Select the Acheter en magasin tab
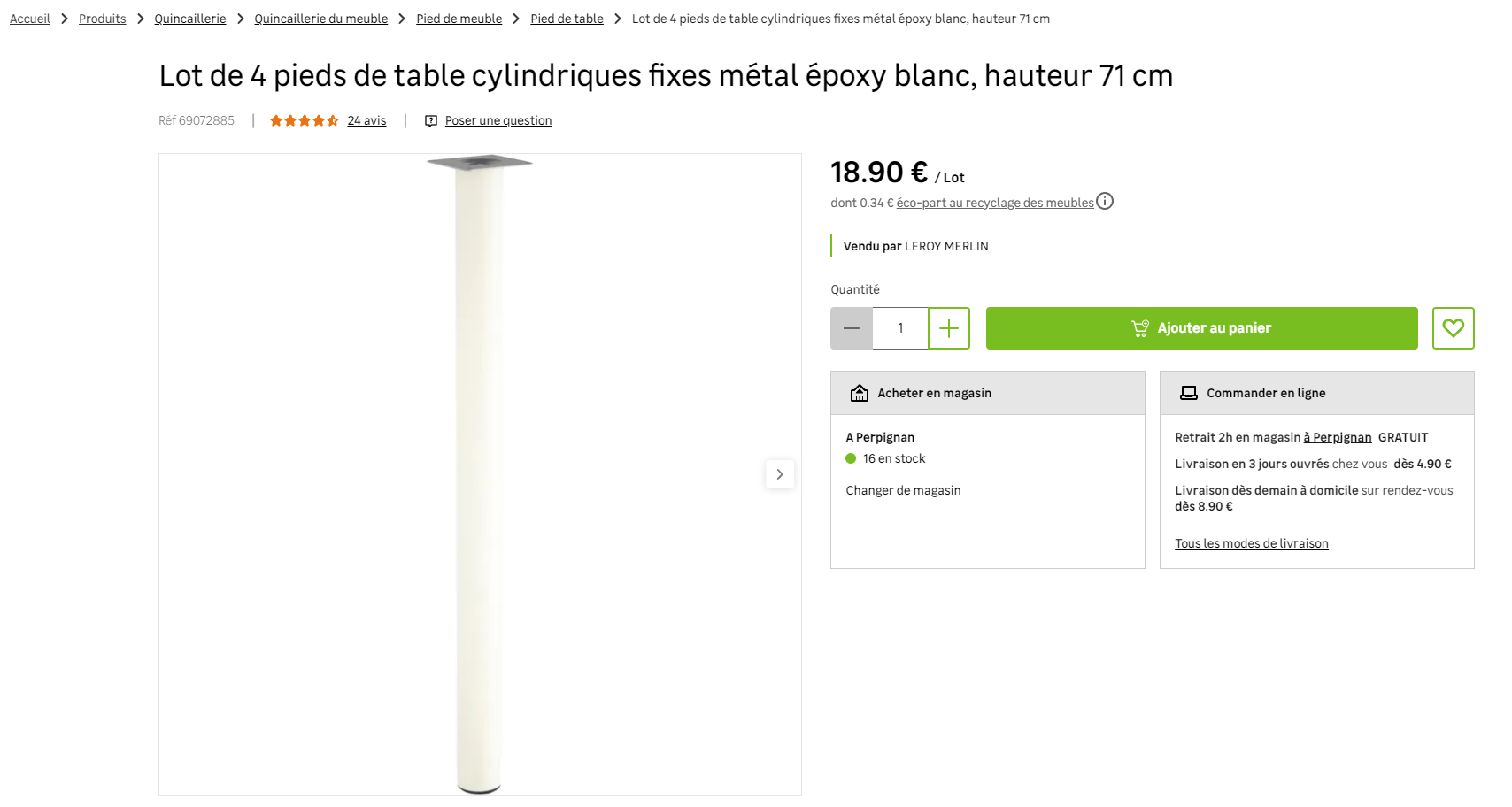This screenshot has height=807, width=1512. 987,393
